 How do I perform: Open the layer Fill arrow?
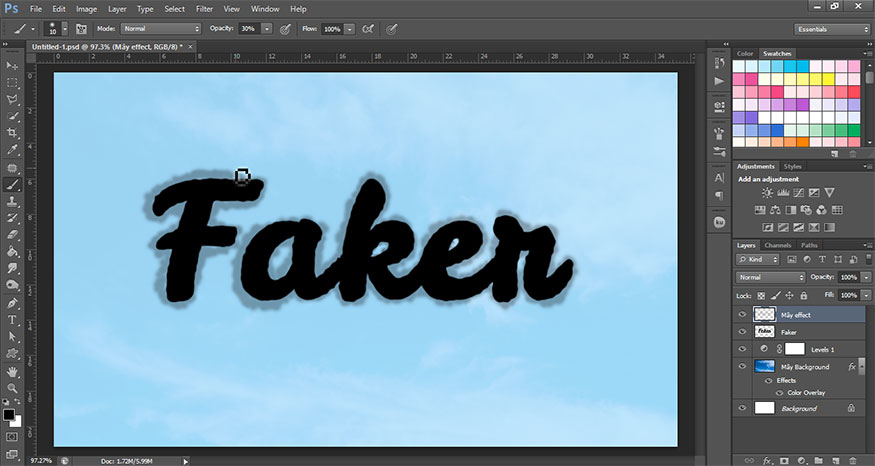tap(866, 295)
